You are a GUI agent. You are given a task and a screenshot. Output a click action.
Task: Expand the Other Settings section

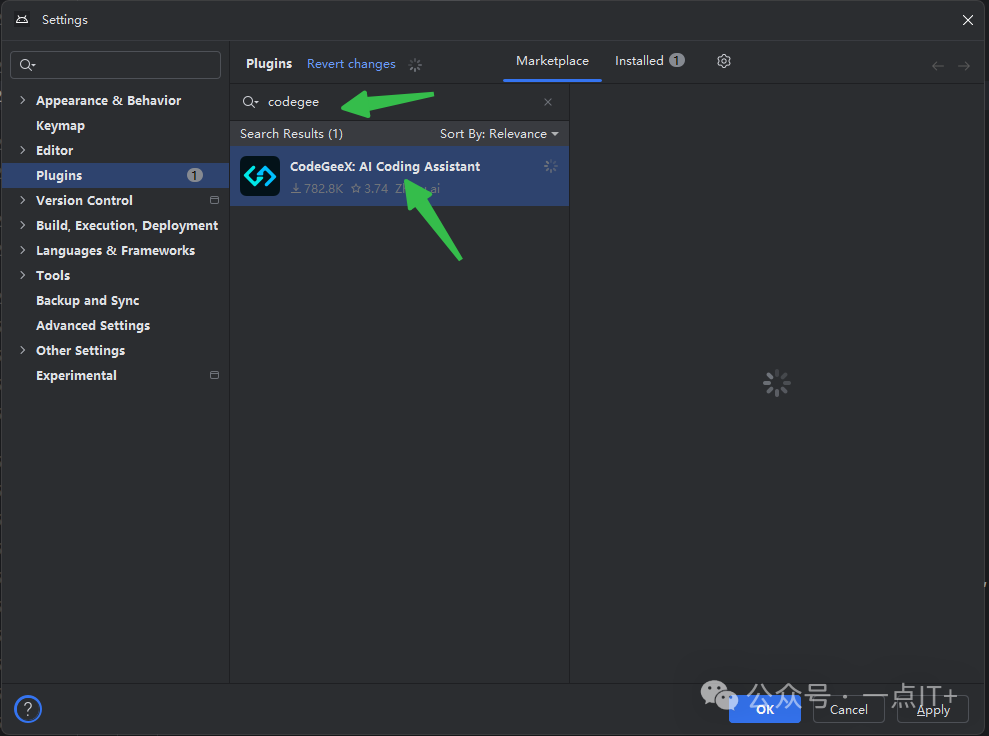23,350
